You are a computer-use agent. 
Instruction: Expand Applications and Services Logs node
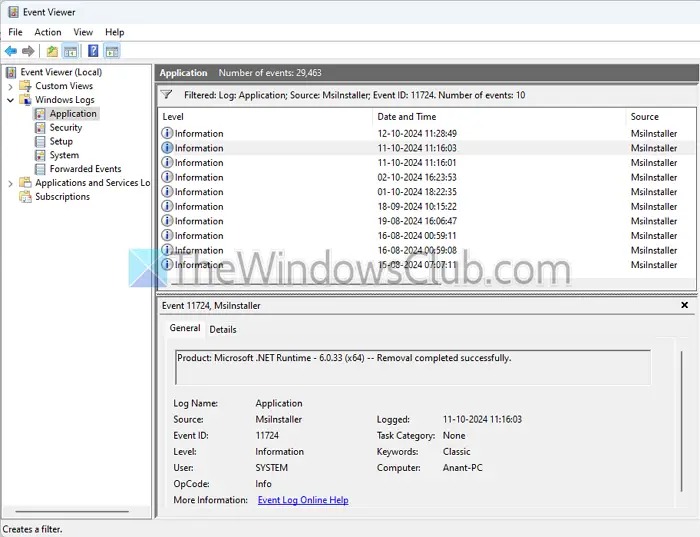pos(10,183)
